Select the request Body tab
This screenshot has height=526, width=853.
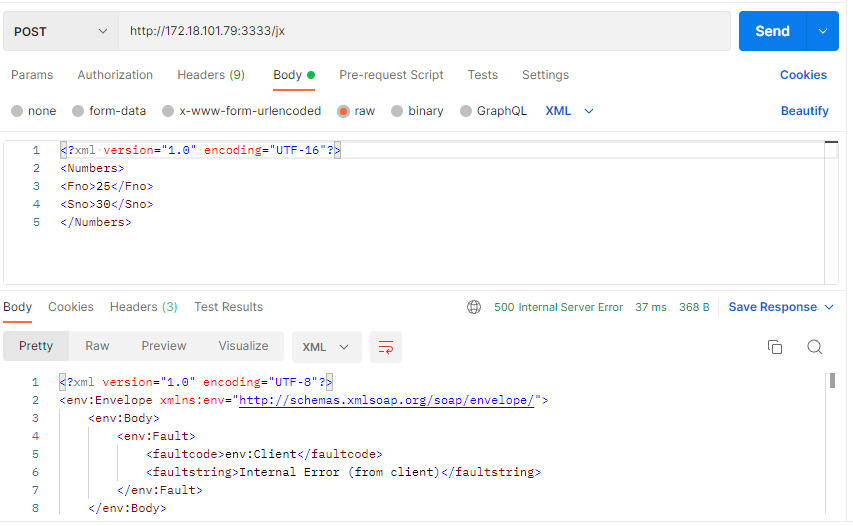294,75
